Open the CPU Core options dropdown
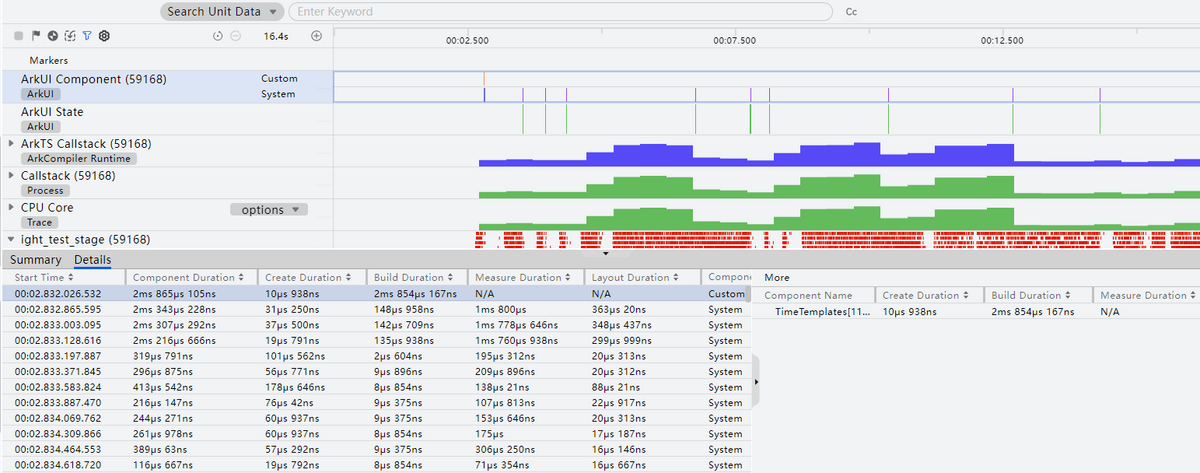Viewport: 1200px width, 473px height. click(x=269, y=210)
